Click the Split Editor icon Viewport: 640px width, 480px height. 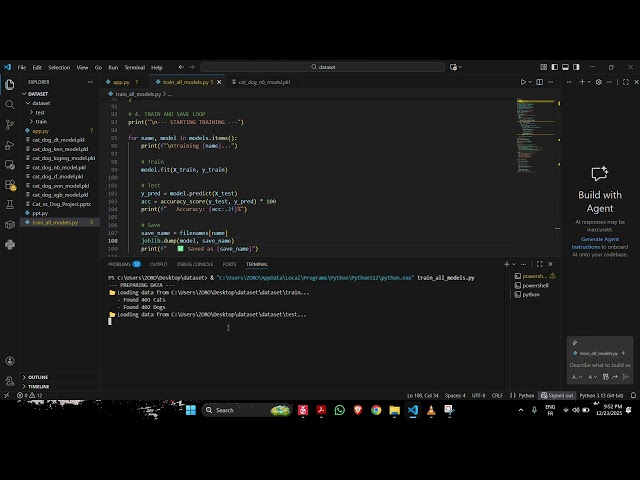[x=540, y=82]
